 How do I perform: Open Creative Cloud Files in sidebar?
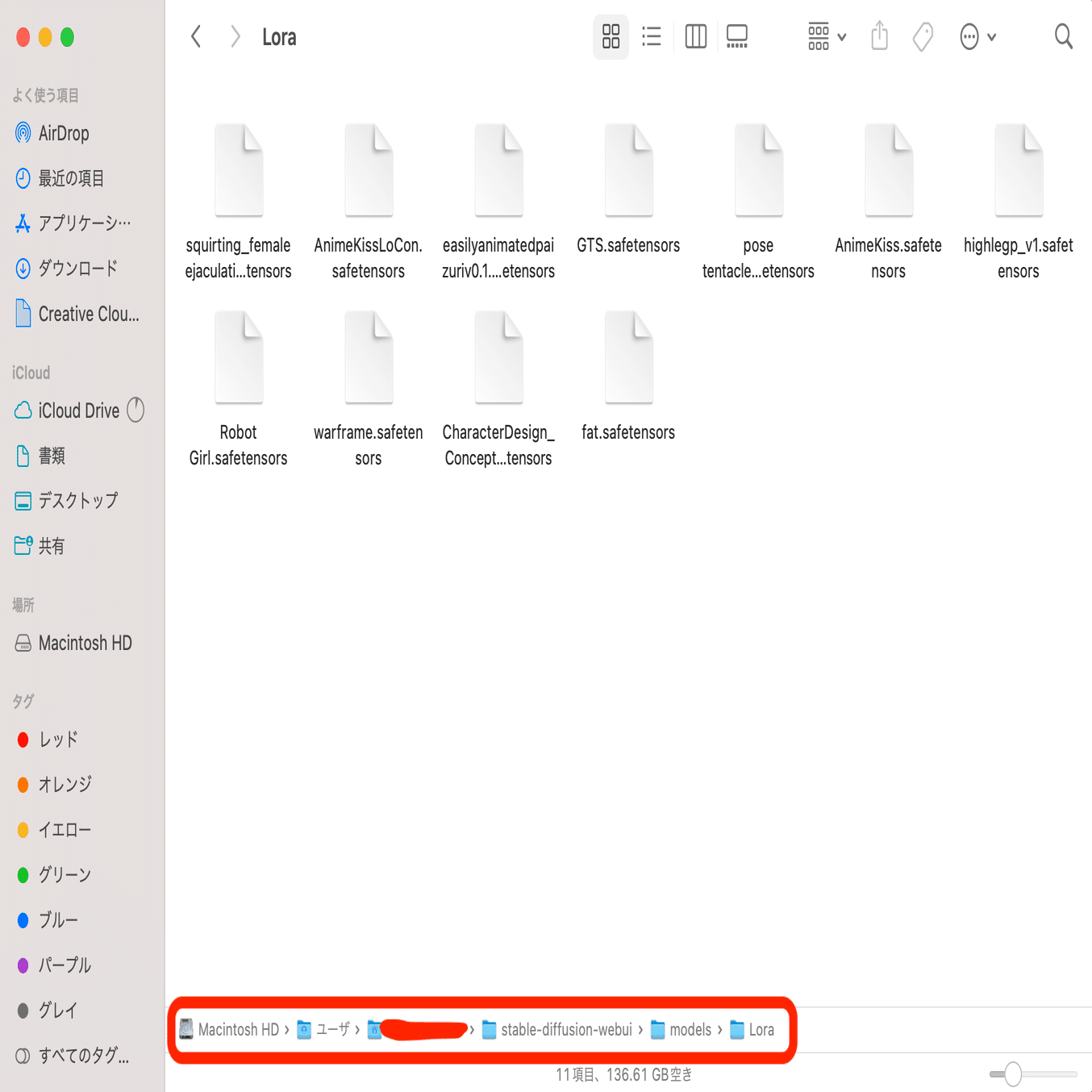tap(77, 314)
